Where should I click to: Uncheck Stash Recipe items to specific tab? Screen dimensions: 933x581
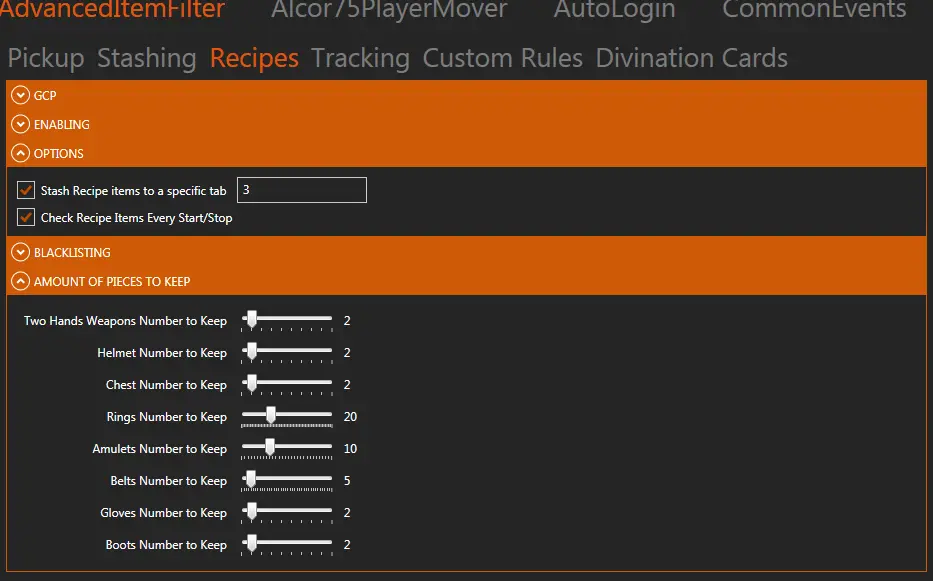26,190
